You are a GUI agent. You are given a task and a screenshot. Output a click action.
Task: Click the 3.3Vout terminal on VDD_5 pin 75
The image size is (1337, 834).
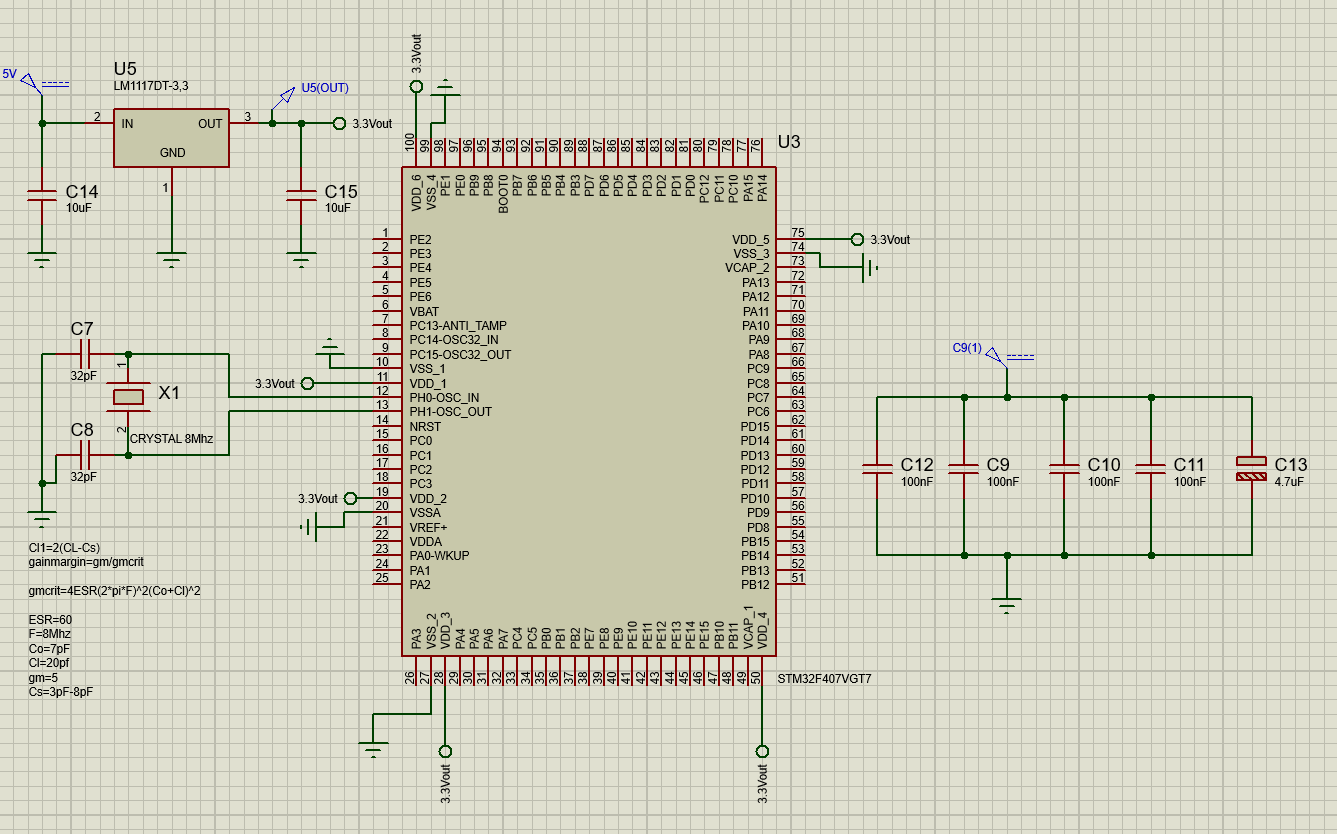coord(856,240)
